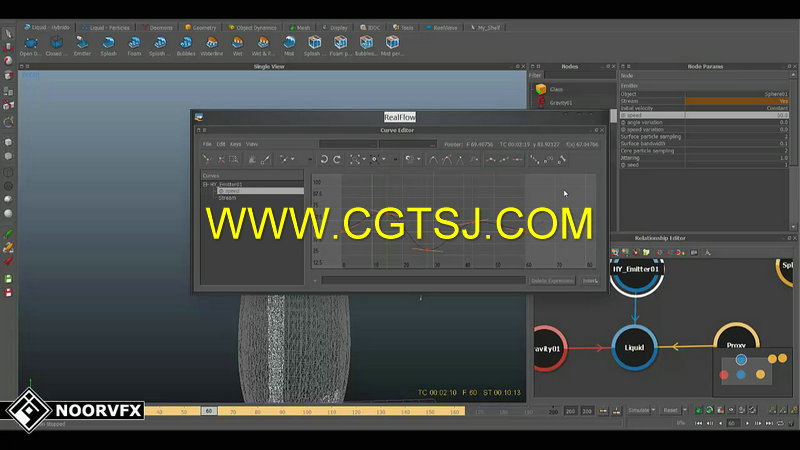Click the green pencil icon in left toolbar
Image resolution: width=800 pixels, height=450 pixels.
pos(8,234)
